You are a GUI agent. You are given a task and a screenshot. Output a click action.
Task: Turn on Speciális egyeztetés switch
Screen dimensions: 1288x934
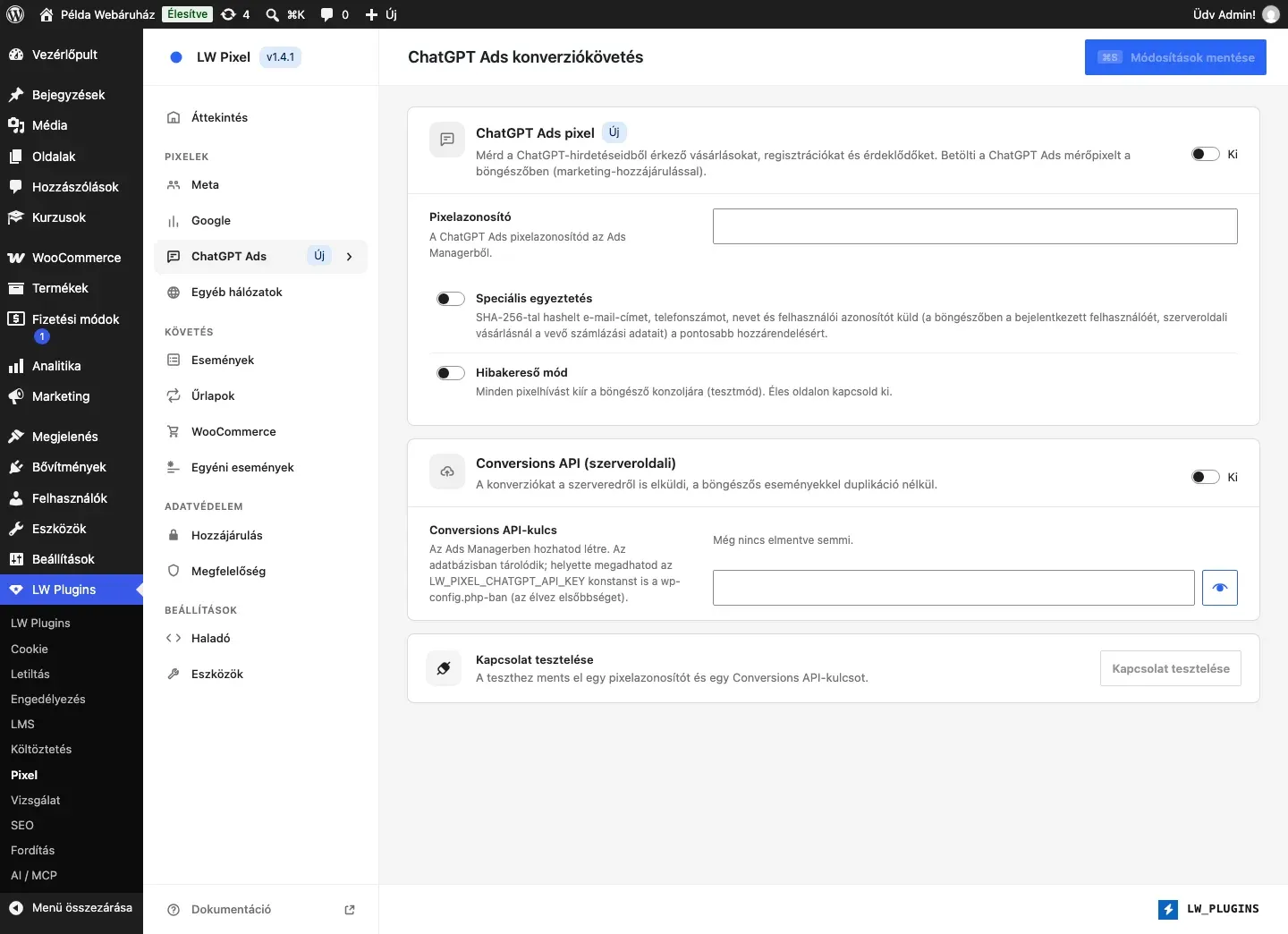451,299
